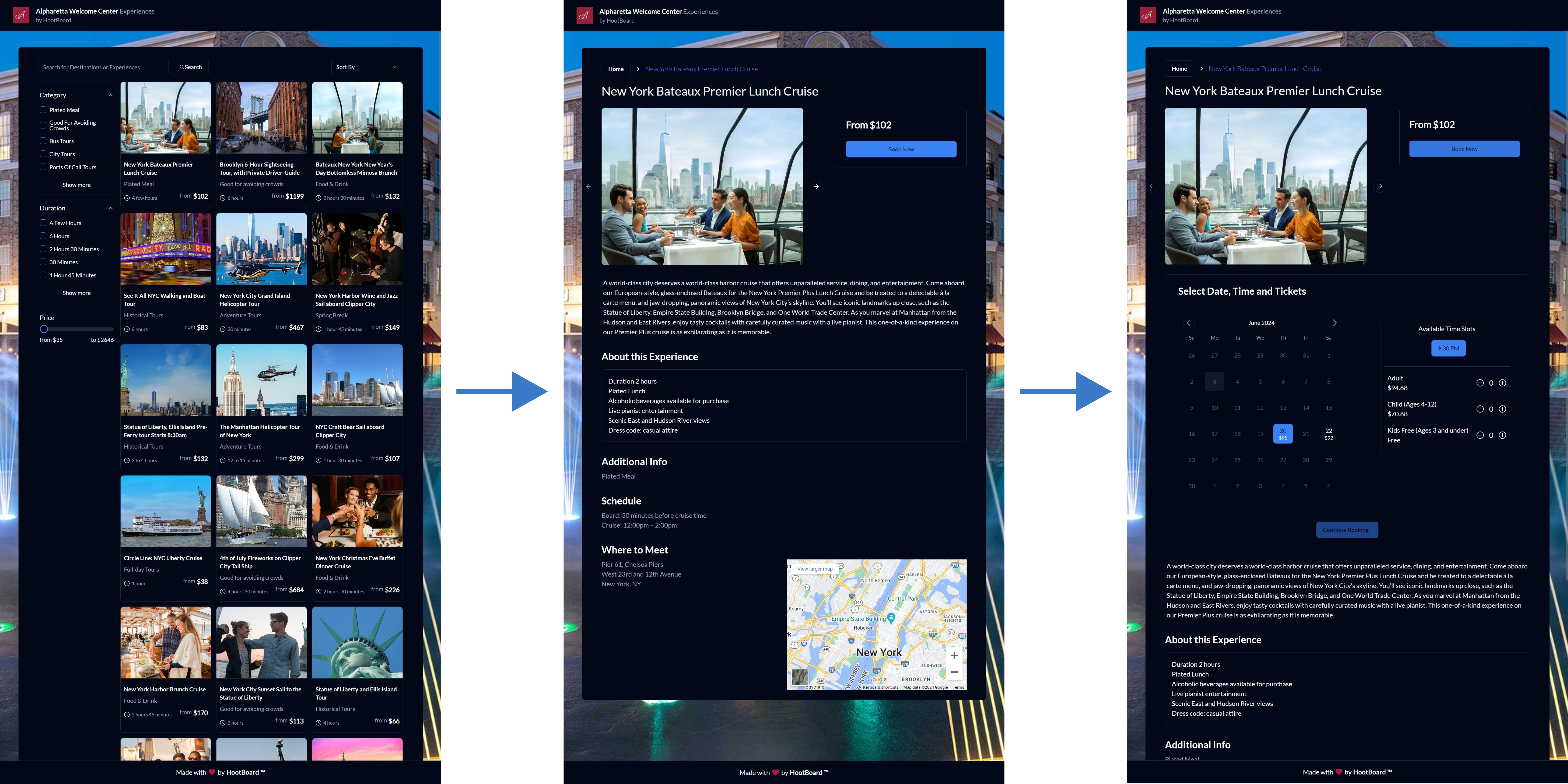The width and height of the screenshot is (1568, 784).
Task: Switch map to satellite view thumbnail
Action: [800, 677]
